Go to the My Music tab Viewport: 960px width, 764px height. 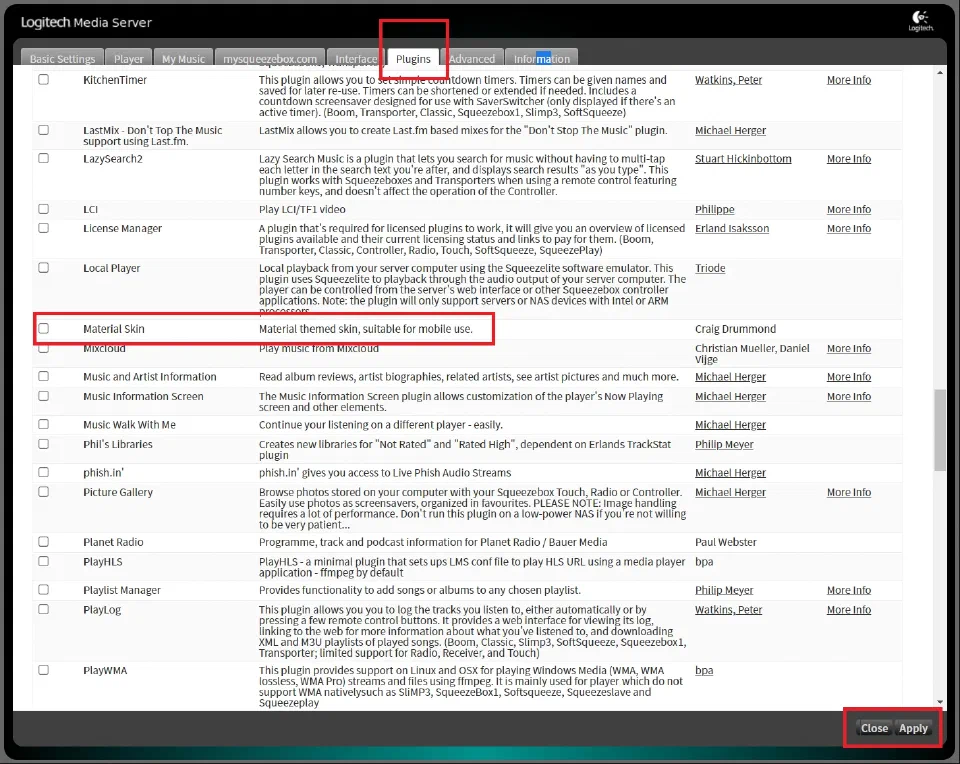183,58
